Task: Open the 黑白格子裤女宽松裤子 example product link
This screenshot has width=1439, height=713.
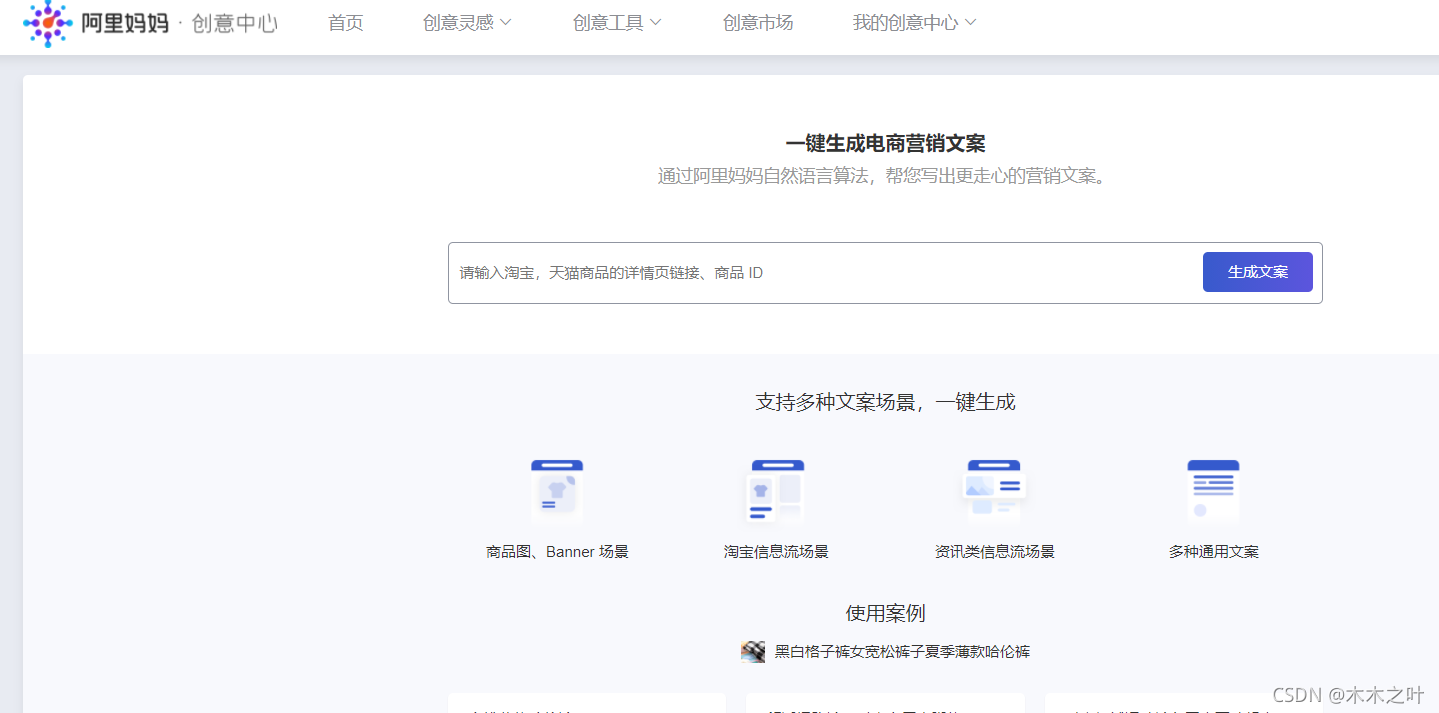Action: (x=902, y=652)
